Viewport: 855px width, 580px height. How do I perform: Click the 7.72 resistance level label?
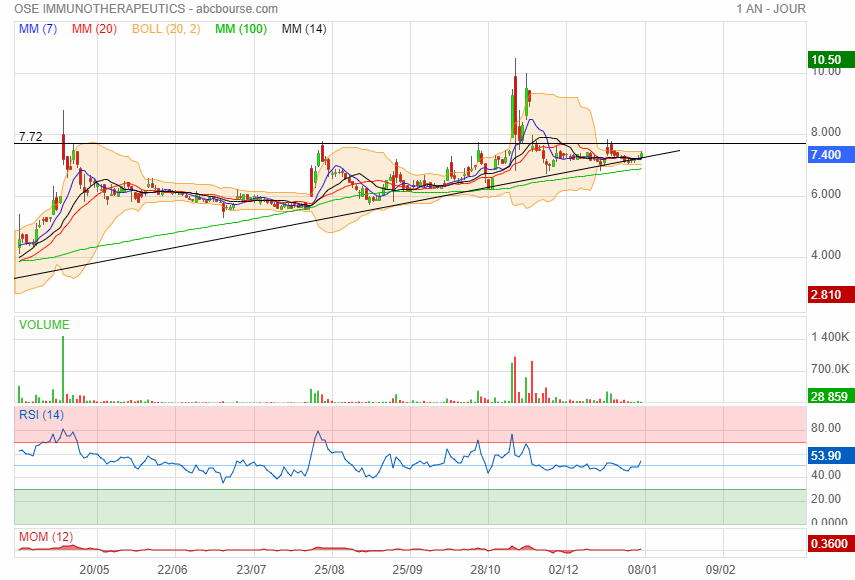tap(30, 136)
